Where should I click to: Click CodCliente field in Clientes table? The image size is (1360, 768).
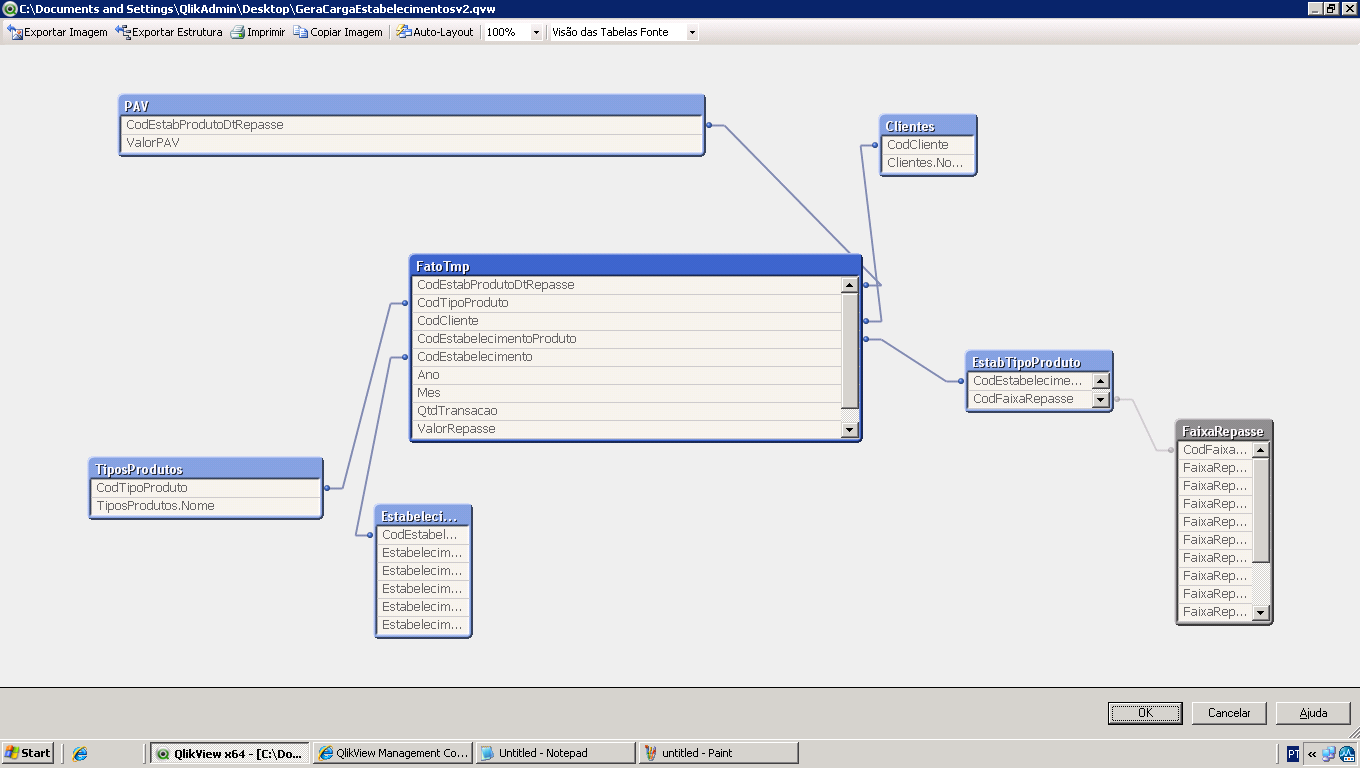(928, 145)
